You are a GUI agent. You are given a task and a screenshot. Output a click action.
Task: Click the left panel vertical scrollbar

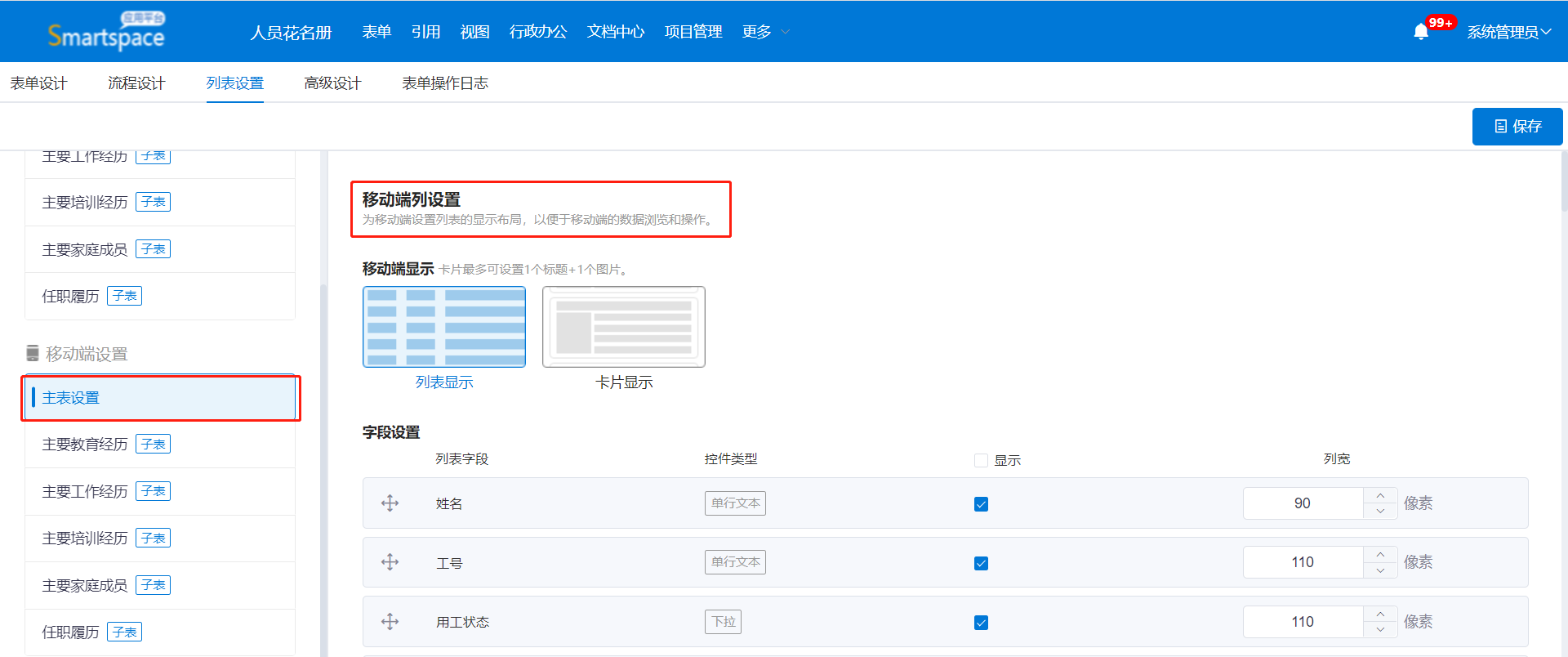323,470
